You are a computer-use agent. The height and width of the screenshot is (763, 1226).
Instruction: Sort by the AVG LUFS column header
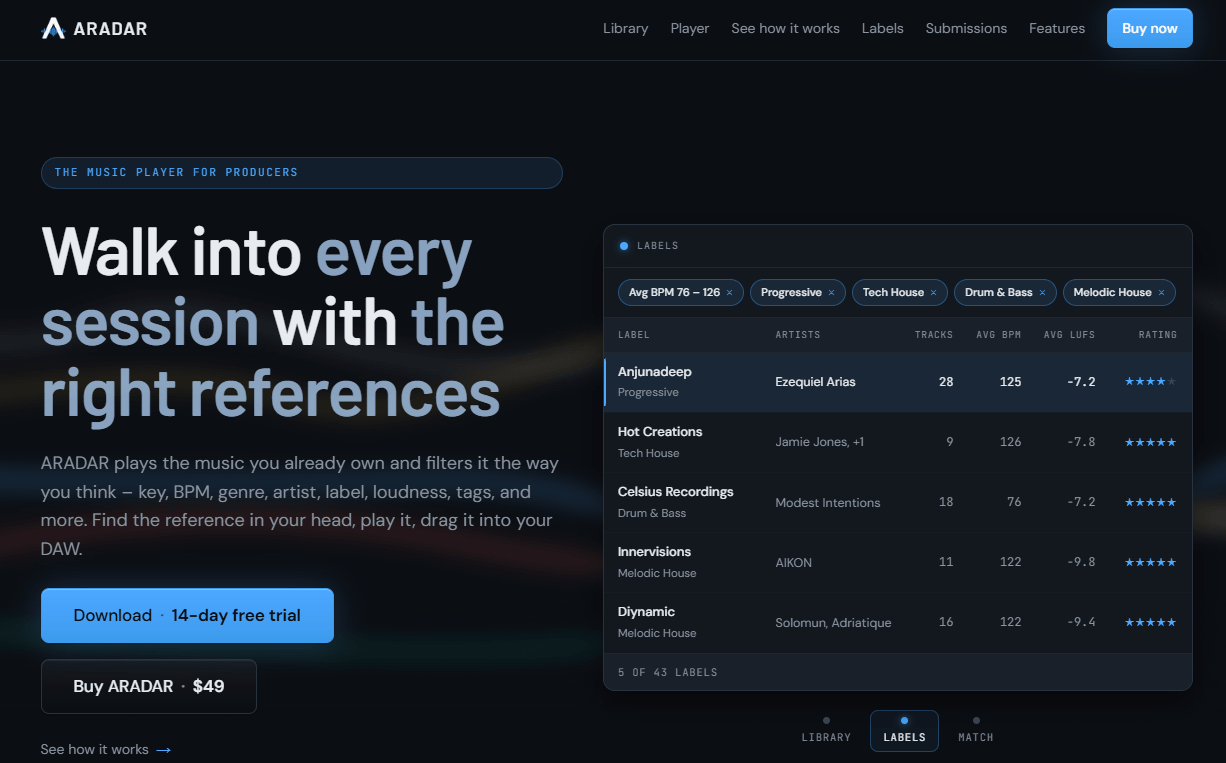(x=1069, y=335)
